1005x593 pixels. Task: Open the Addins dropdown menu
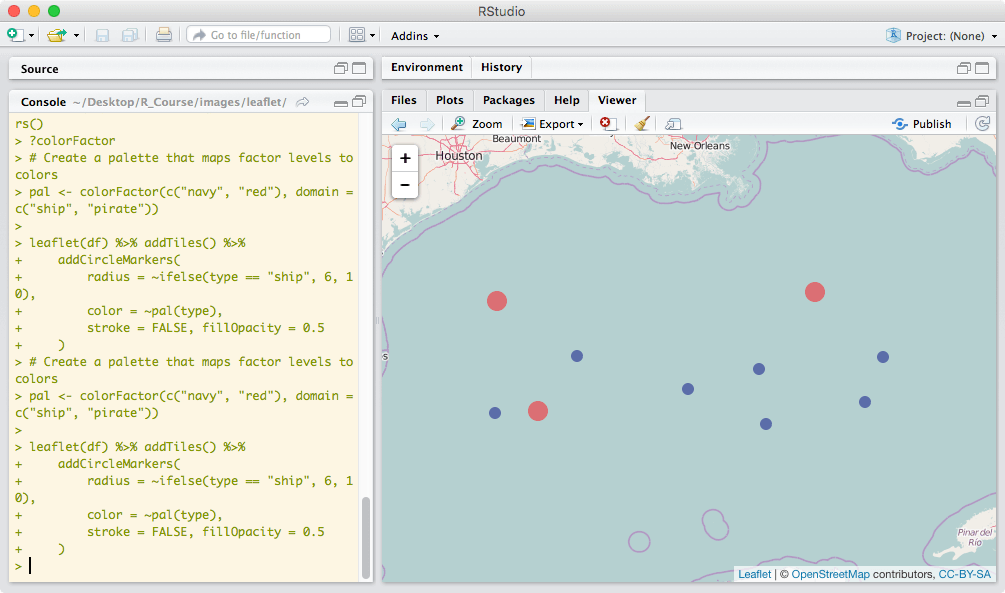point(415,36)
